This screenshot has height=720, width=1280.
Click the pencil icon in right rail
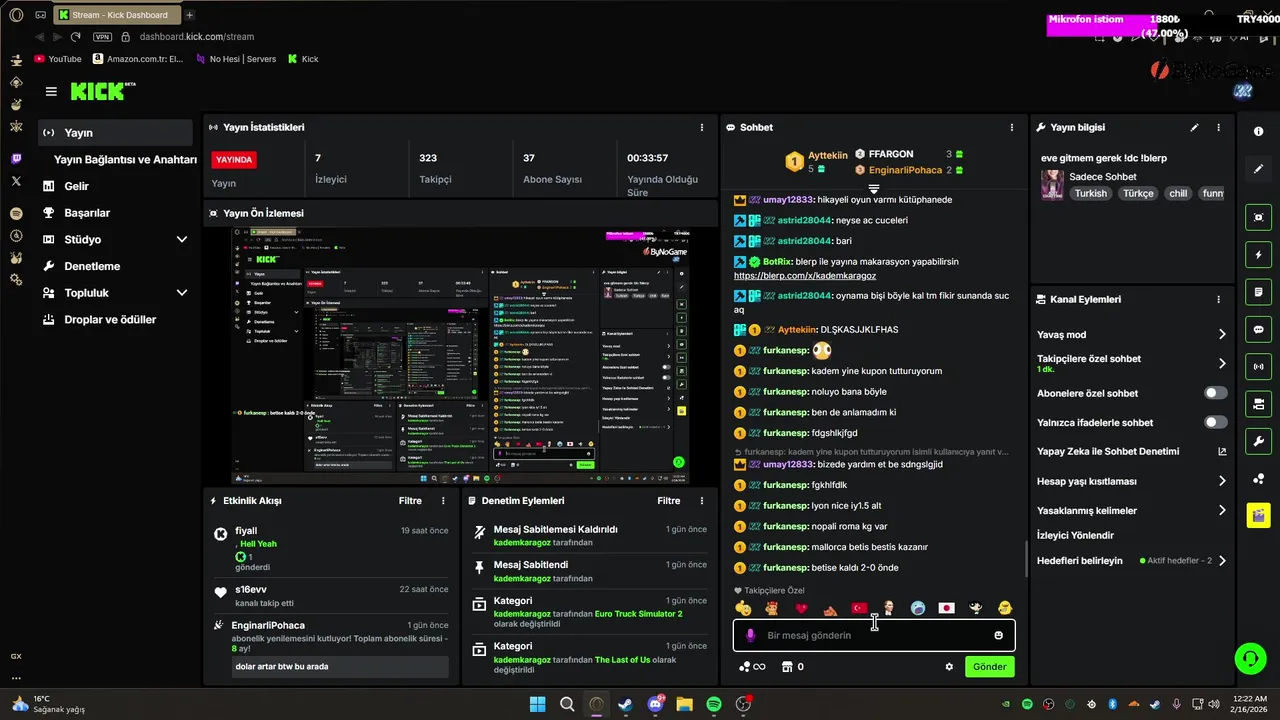1258,169
